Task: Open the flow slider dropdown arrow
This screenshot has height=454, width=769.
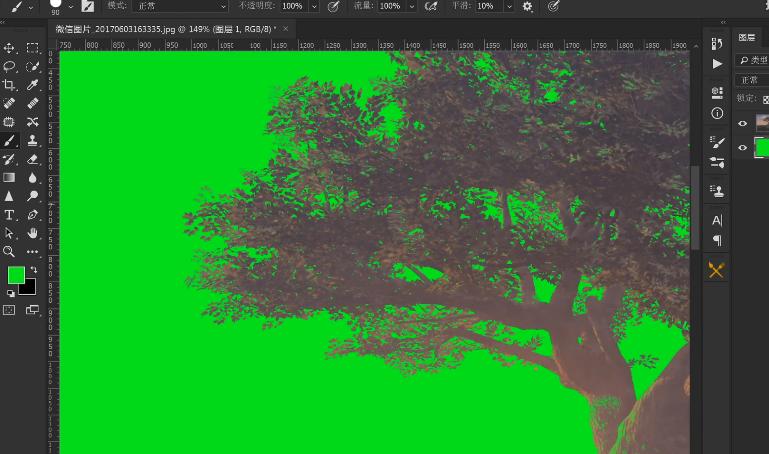Action: click(x=412, y=6)
